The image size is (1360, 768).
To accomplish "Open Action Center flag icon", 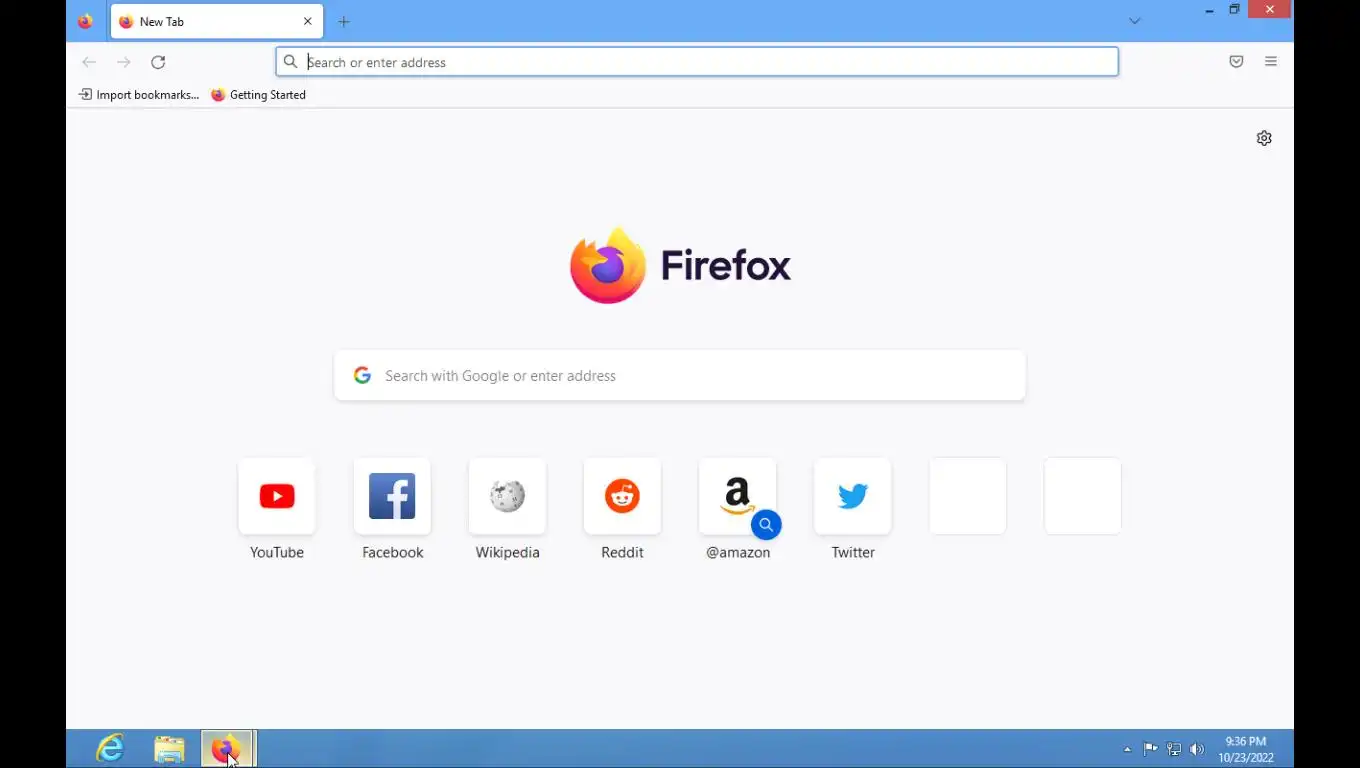I will (x=1150, y=749).
